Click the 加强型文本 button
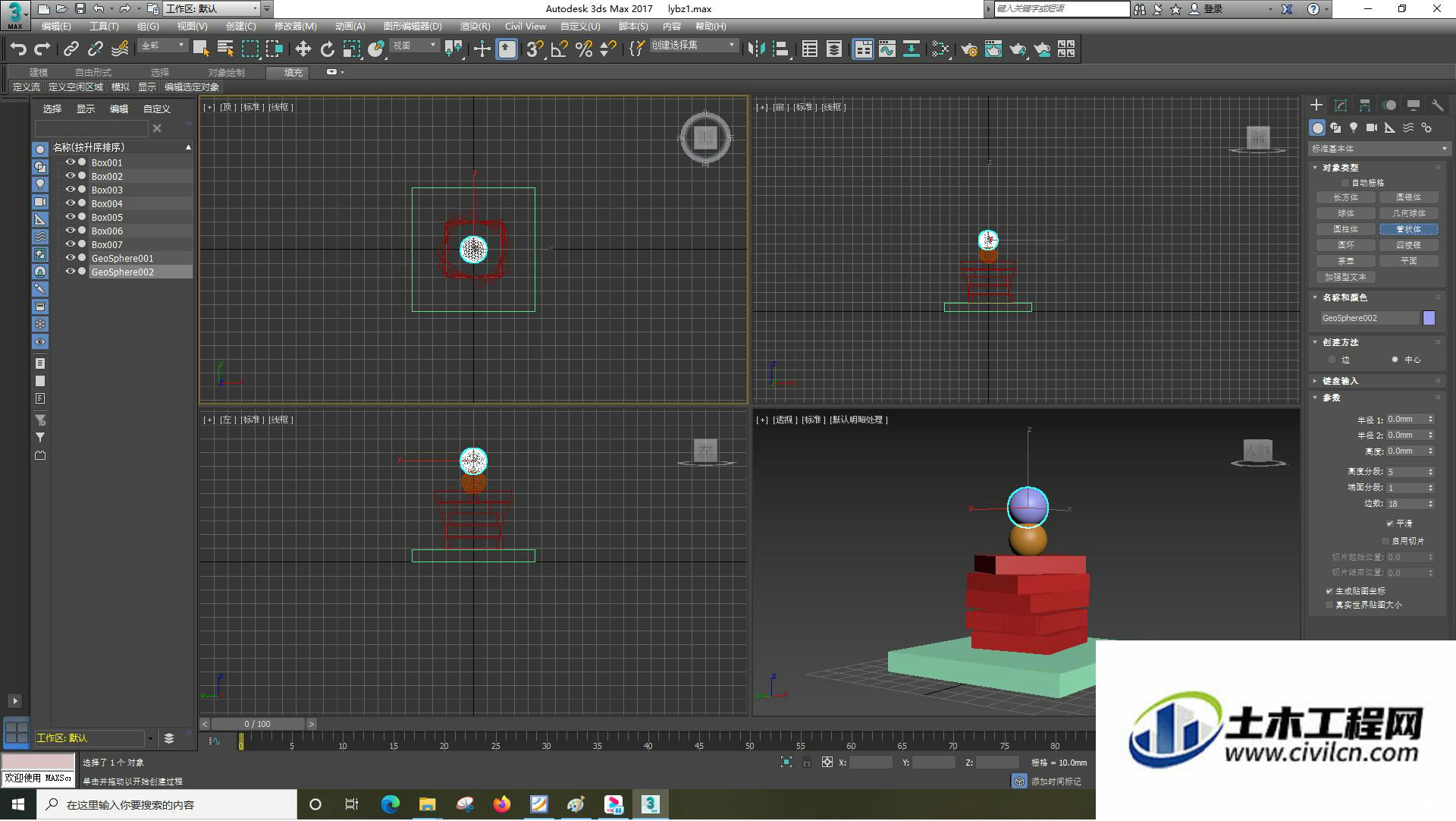The width and height of the screenshot is (1456, 821). point(1346,277)
